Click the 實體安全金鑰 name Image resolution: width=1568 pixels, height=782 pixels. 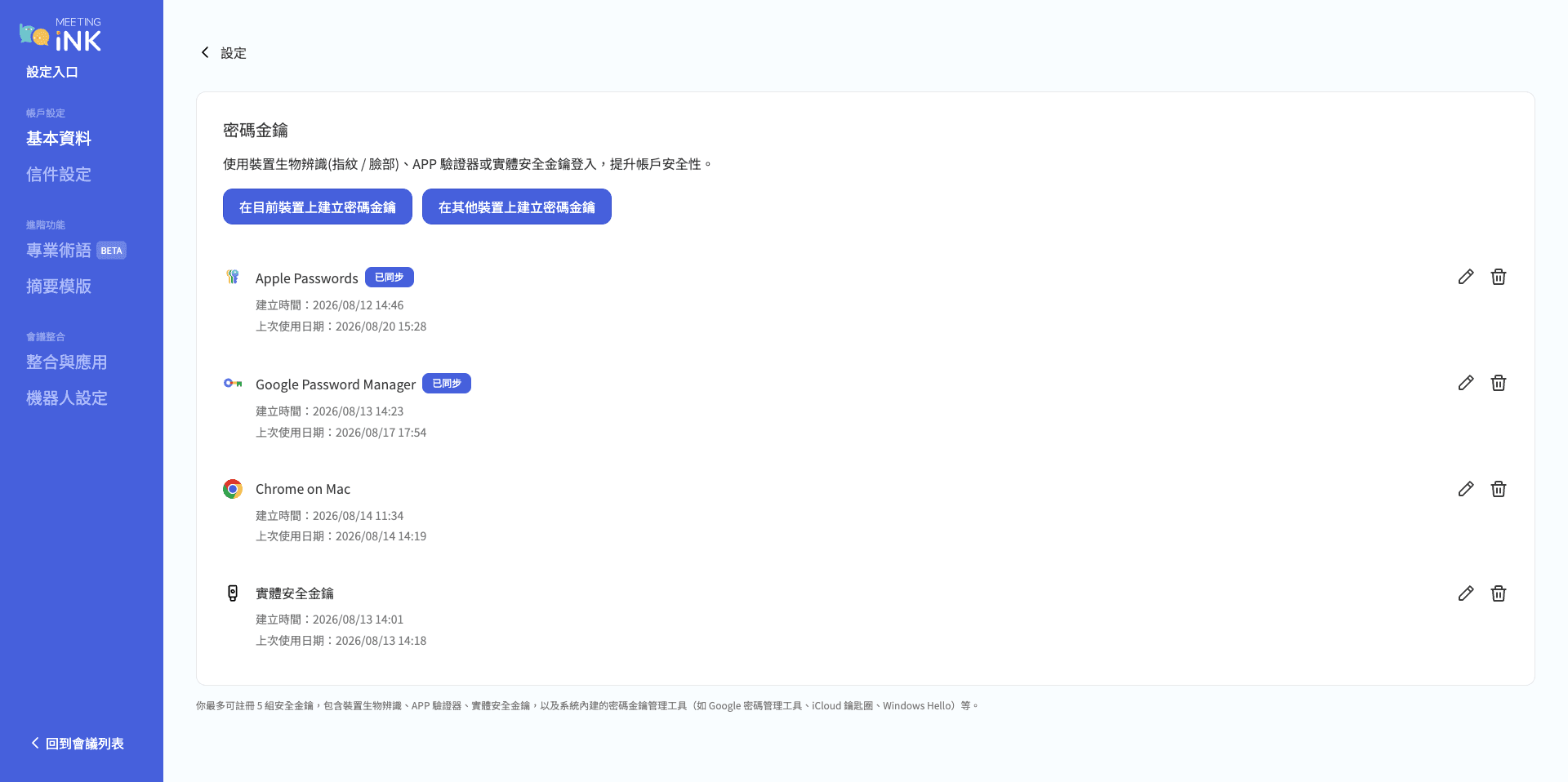[x=295, y=593]
